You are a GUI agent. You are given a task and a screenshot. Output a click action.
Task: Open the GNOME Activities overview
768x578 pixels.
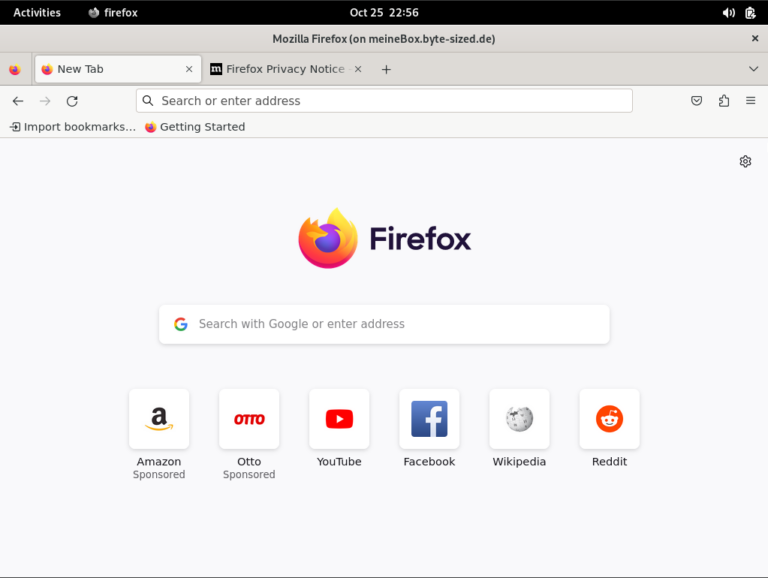click(x=37, y=13)
